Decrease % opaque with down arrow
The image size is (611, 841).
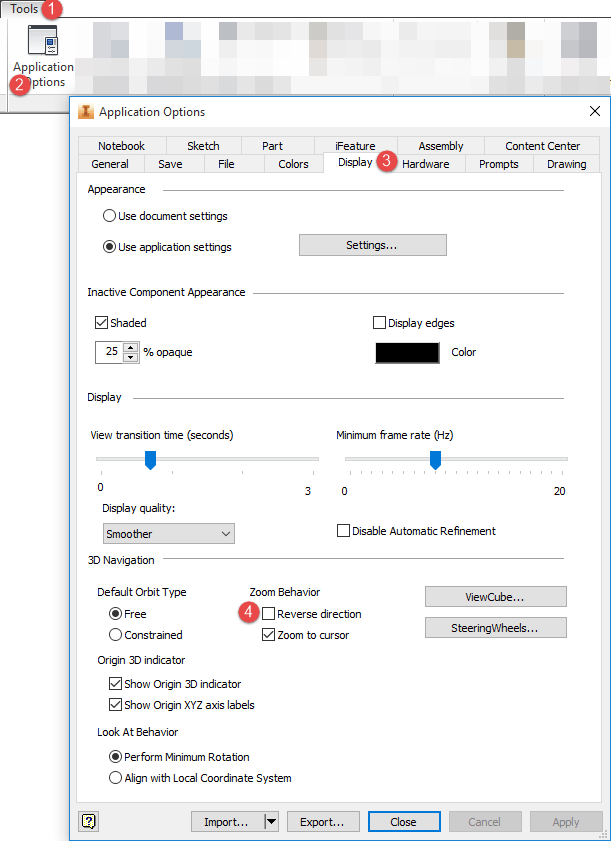pos(130,358)
